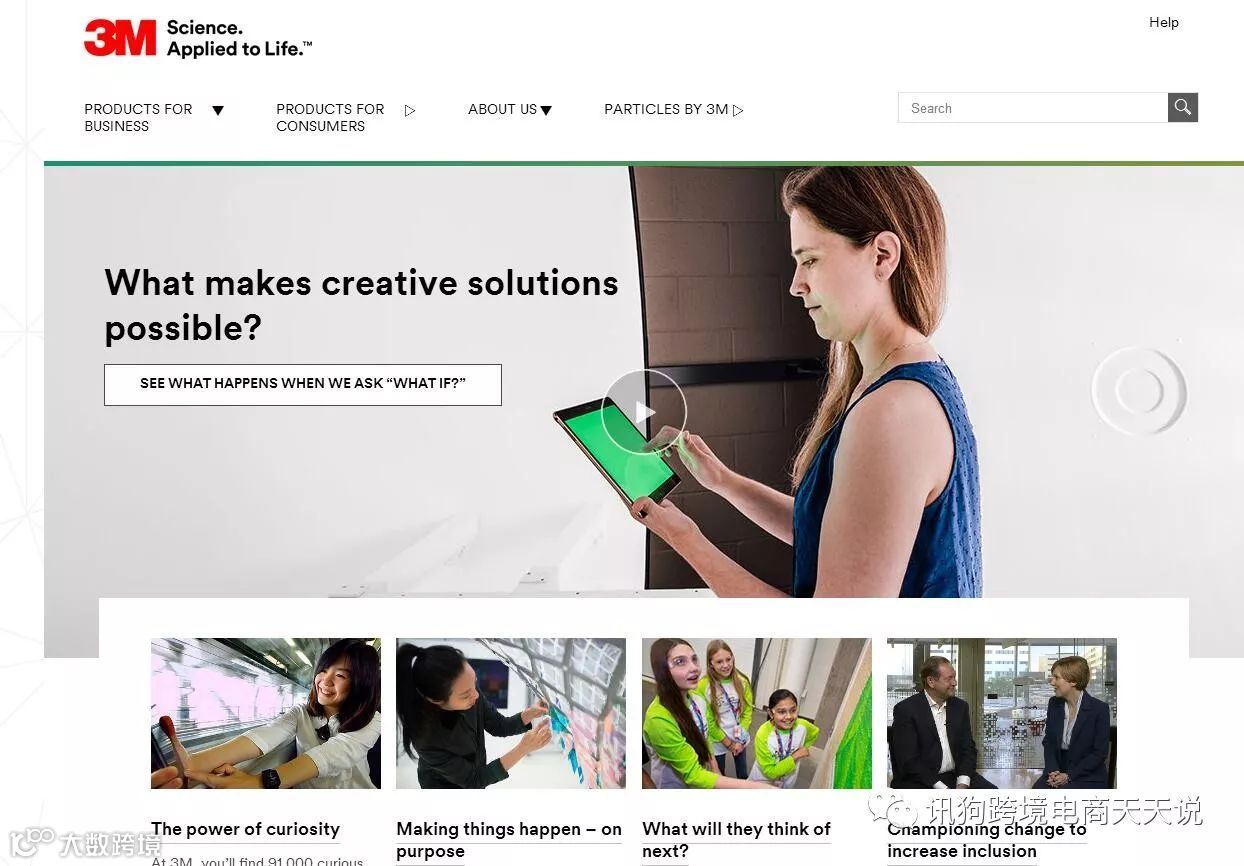Open the two seated executives interview thumbnail
1244x866 pixels.
pyautogui.click(x=1002, y=713)
